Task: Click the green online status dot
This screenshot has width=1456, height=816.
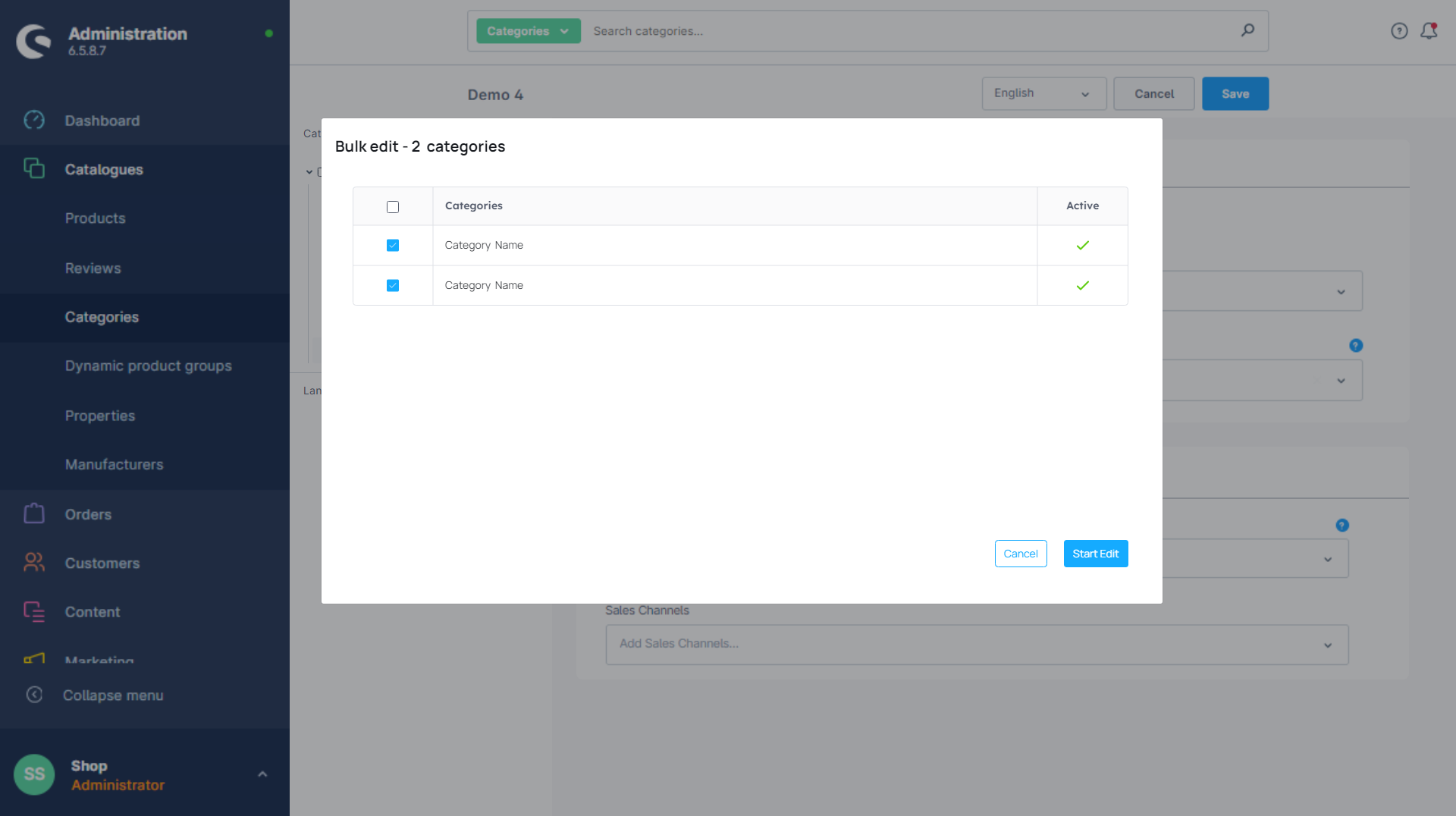Action: click(x=268, y=33)
